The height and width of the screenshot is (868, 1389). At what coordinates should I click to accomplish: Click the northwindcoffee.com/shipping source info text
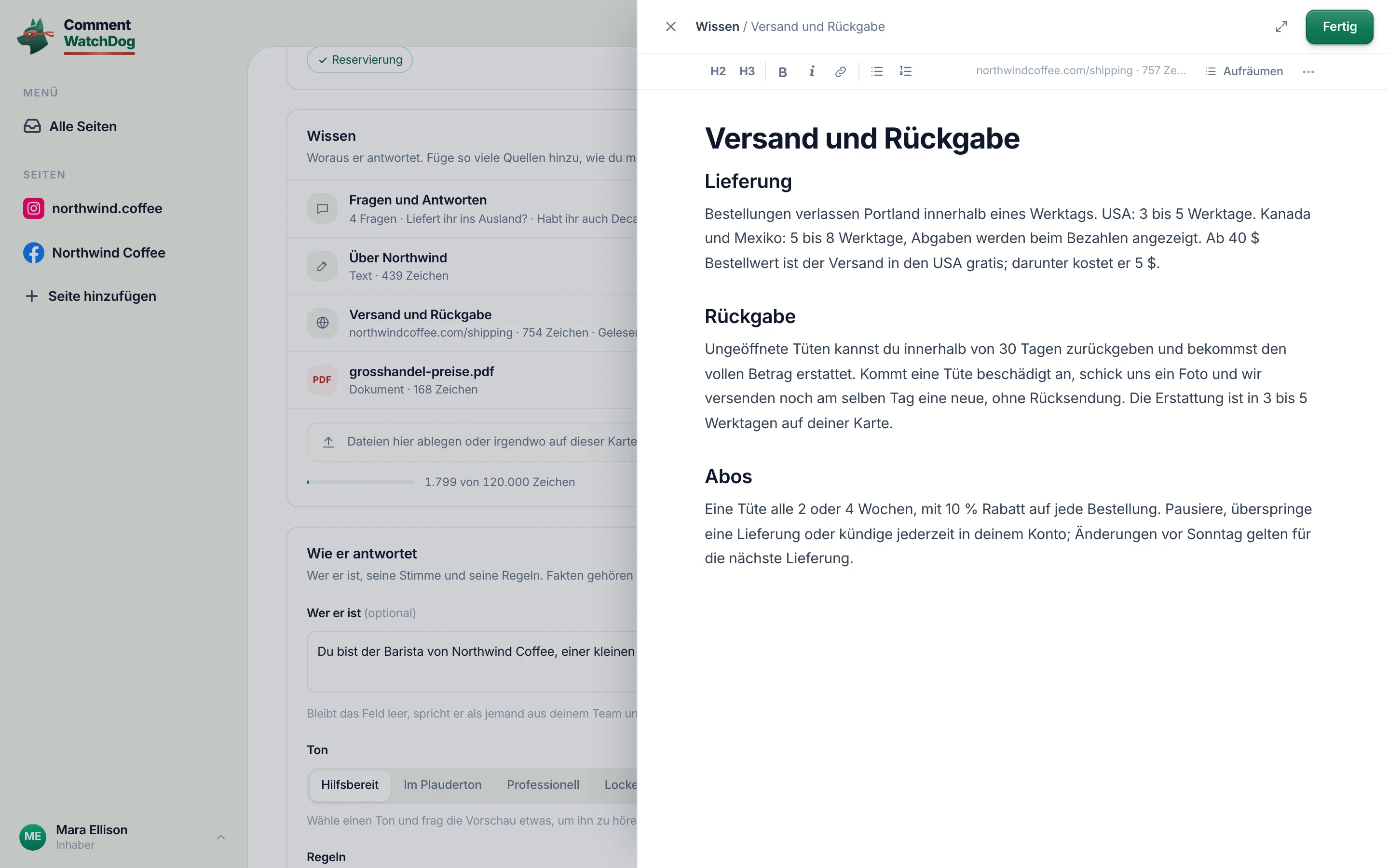point(1081,70)
